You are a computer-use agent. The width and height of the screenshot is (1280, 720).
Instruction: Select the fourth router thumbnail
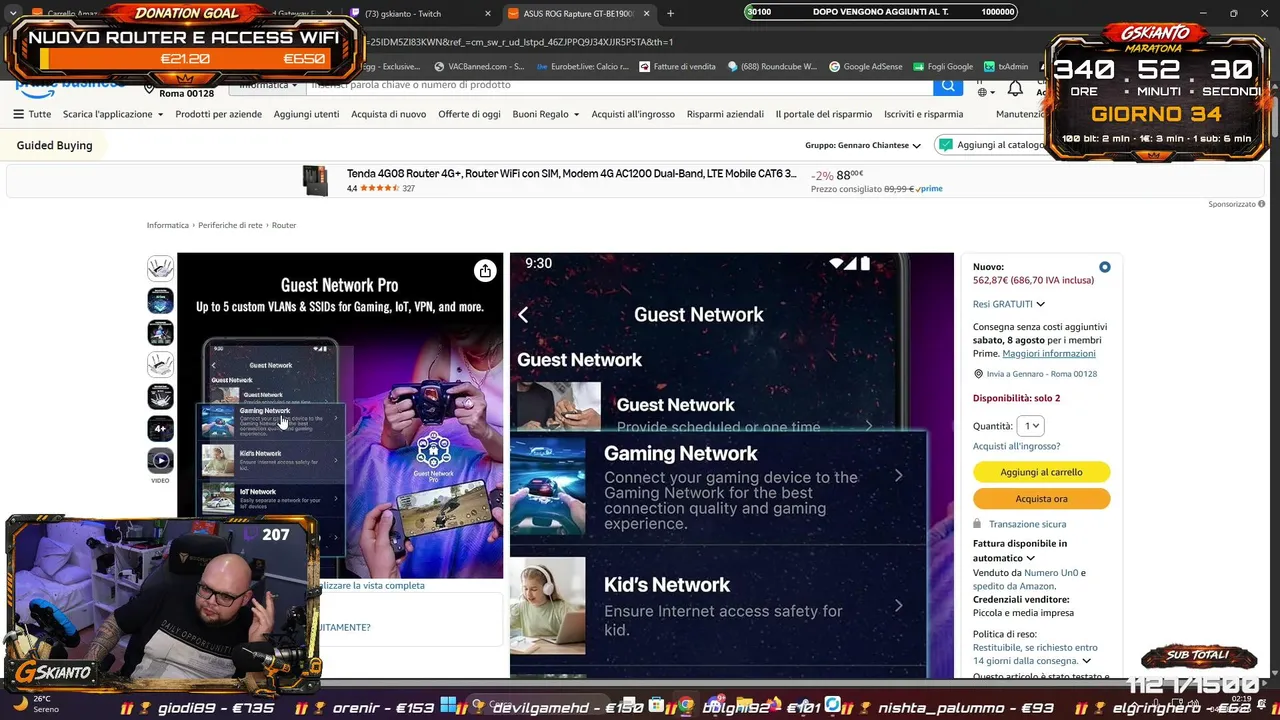(160, 364)
